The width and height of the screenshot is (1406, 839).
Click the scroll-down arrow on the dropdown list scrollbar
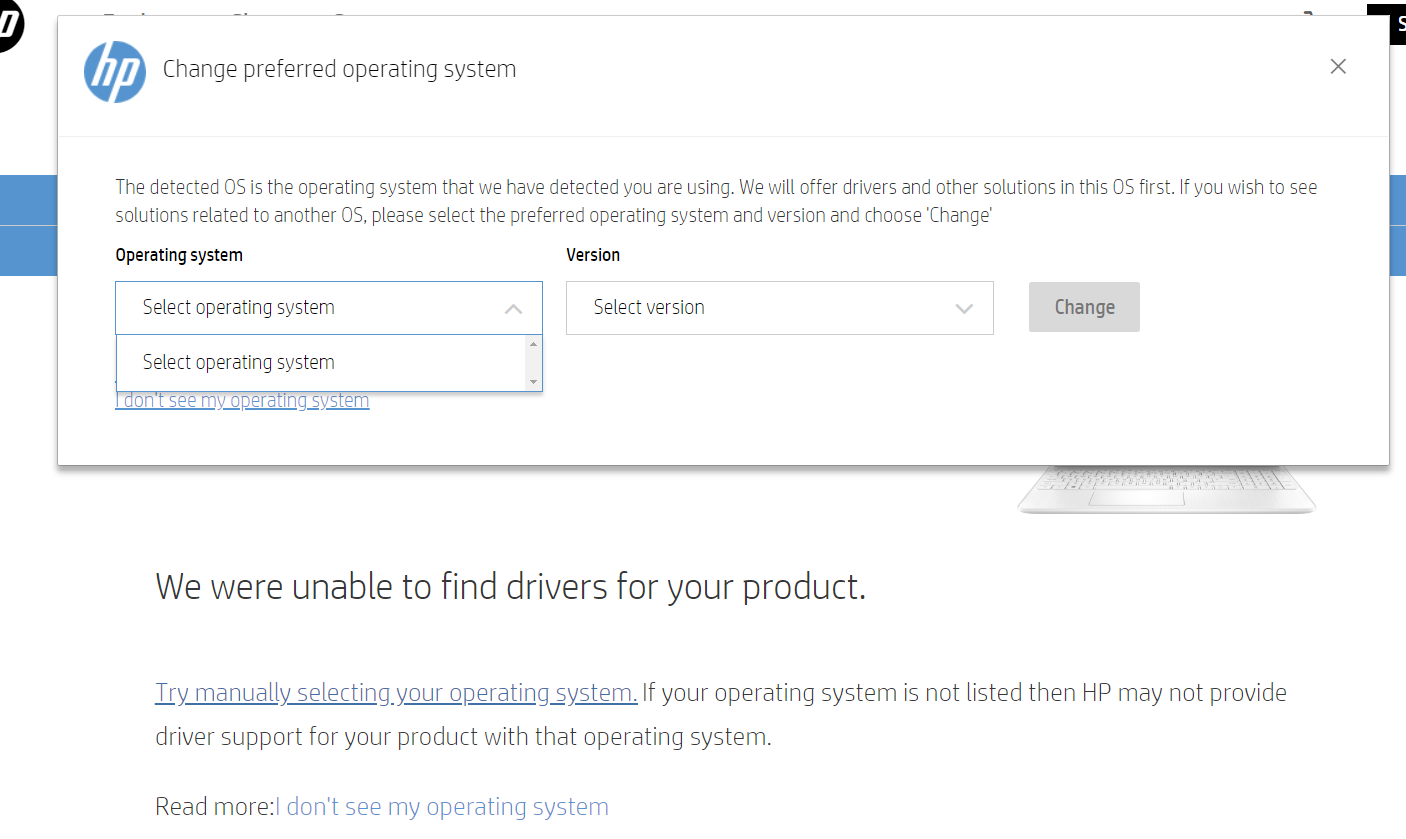[x=535, y=382]
